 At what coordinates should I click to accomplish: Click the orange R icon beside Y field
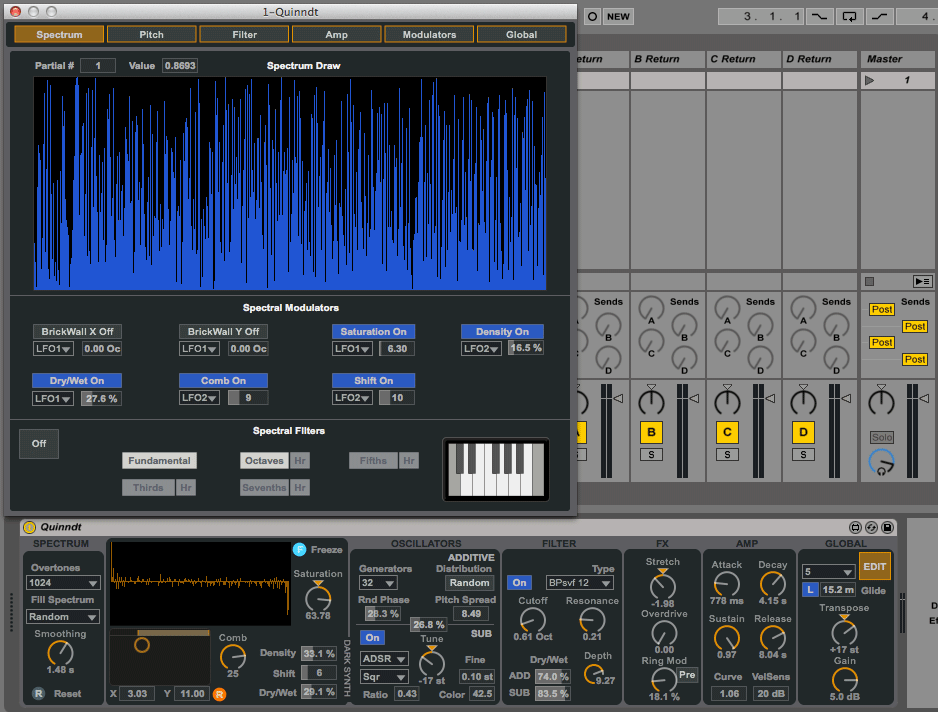click(219, 694)
